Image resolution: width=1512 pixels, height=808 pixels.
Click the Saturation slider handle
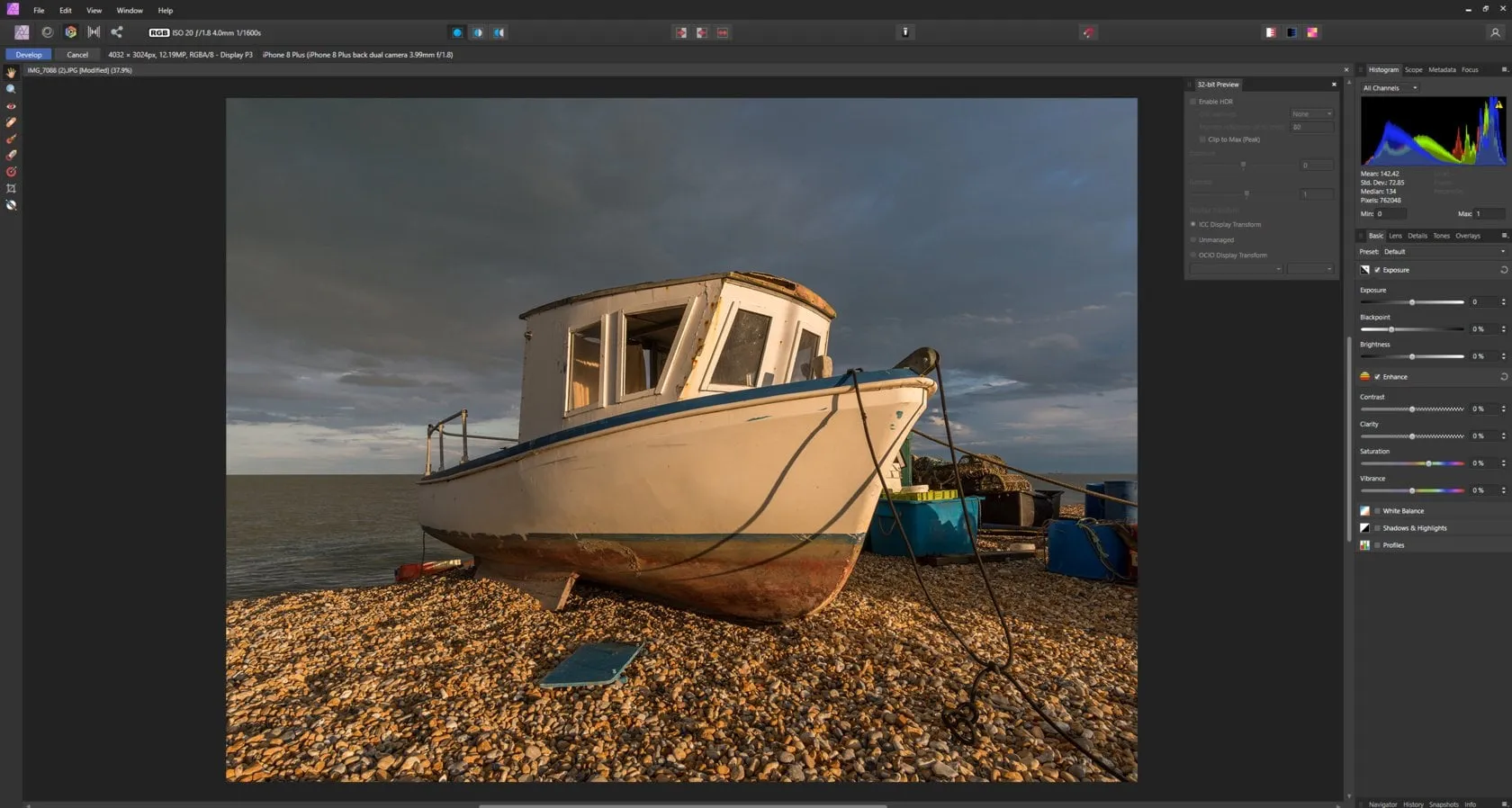click(x=1428, y=463)
